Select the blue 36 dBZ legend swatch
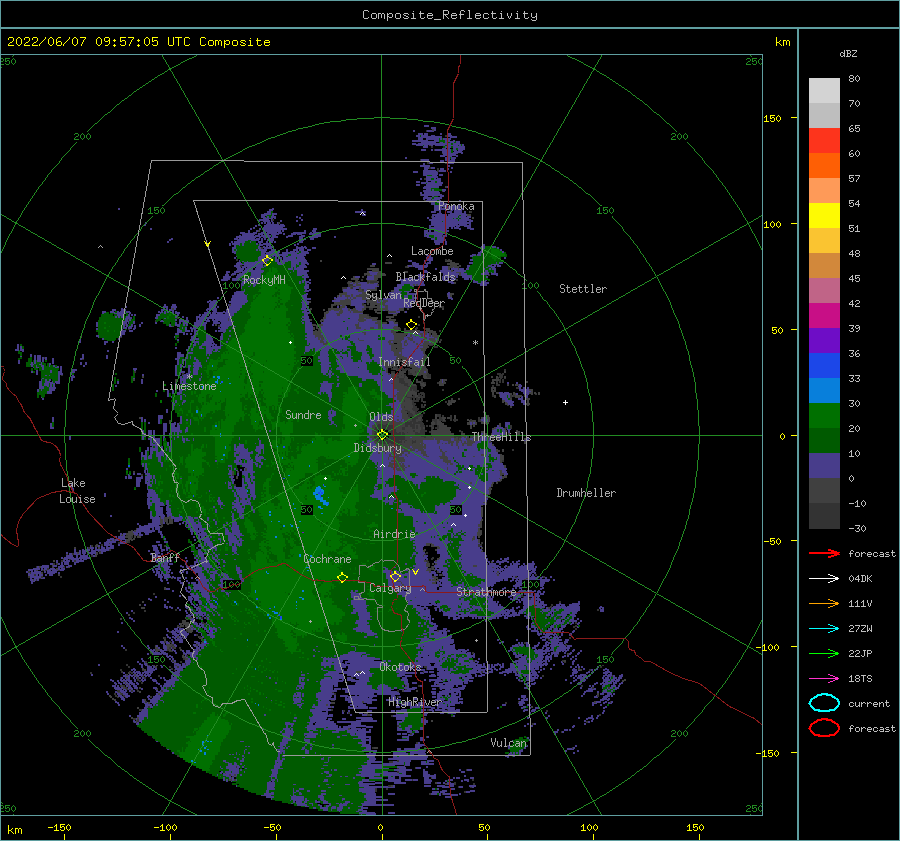The height and width of the screenshot is (841, 900). [x=824, y=365]
